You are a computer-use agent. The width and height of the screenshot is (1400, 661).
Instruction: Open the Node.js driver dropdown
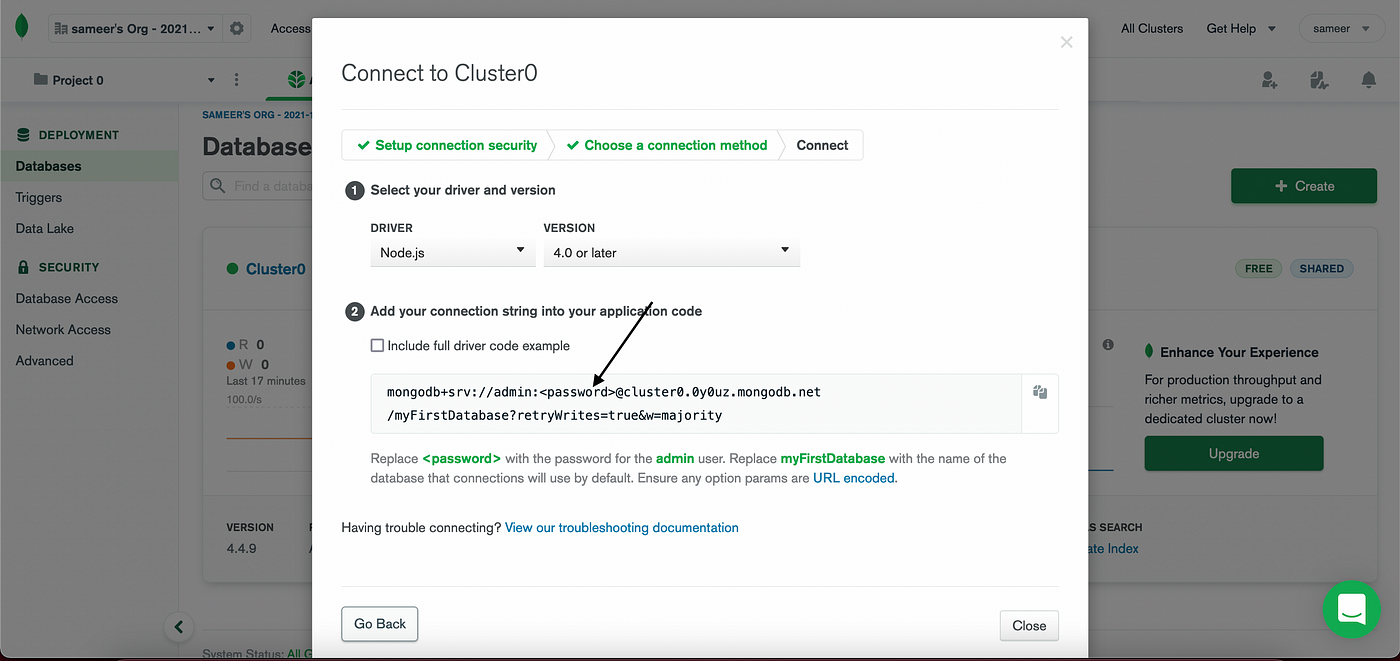[x=453, y=252]
